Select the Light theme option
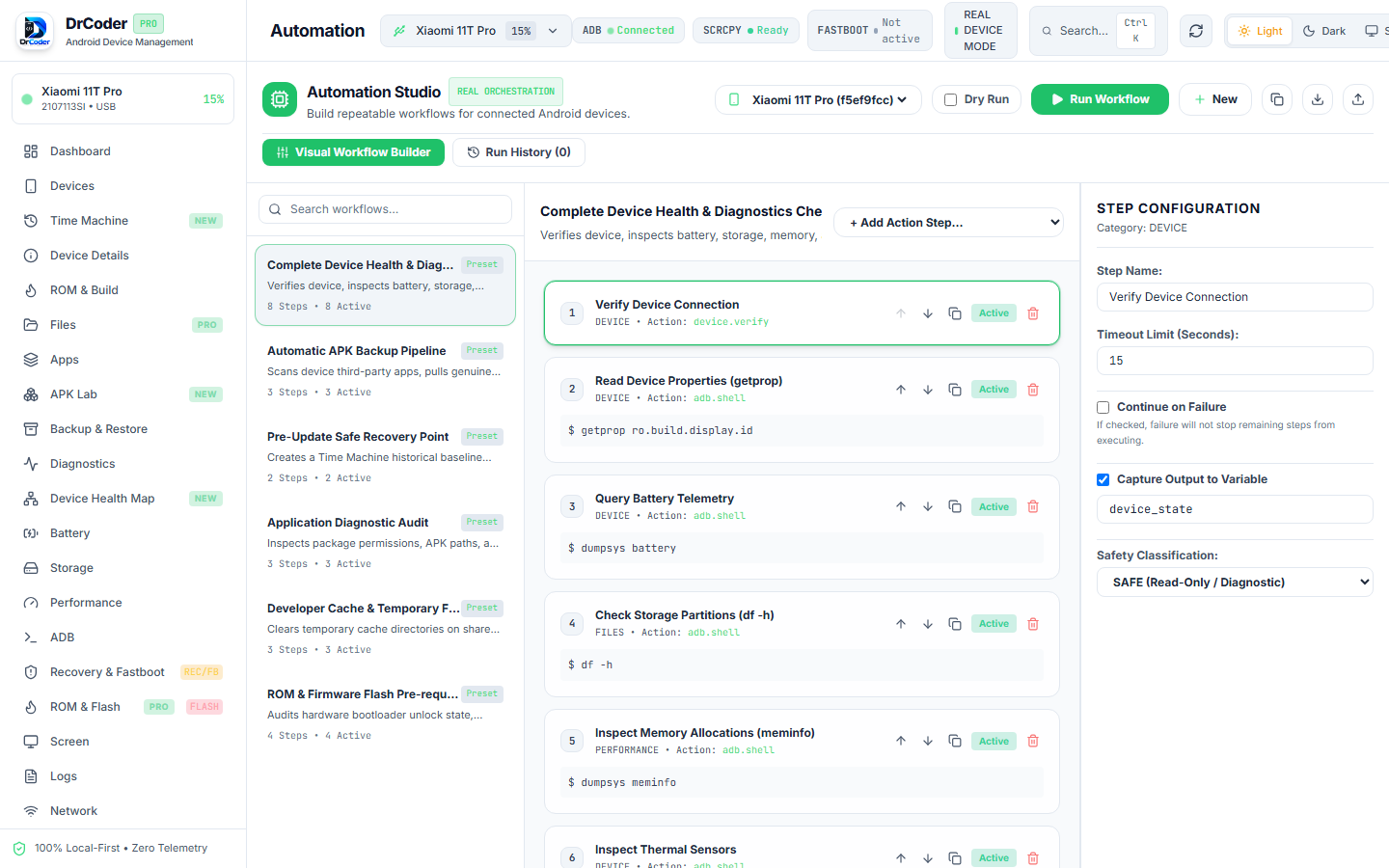This screenshot has height=868, width=1389. tap(1260, 31)
